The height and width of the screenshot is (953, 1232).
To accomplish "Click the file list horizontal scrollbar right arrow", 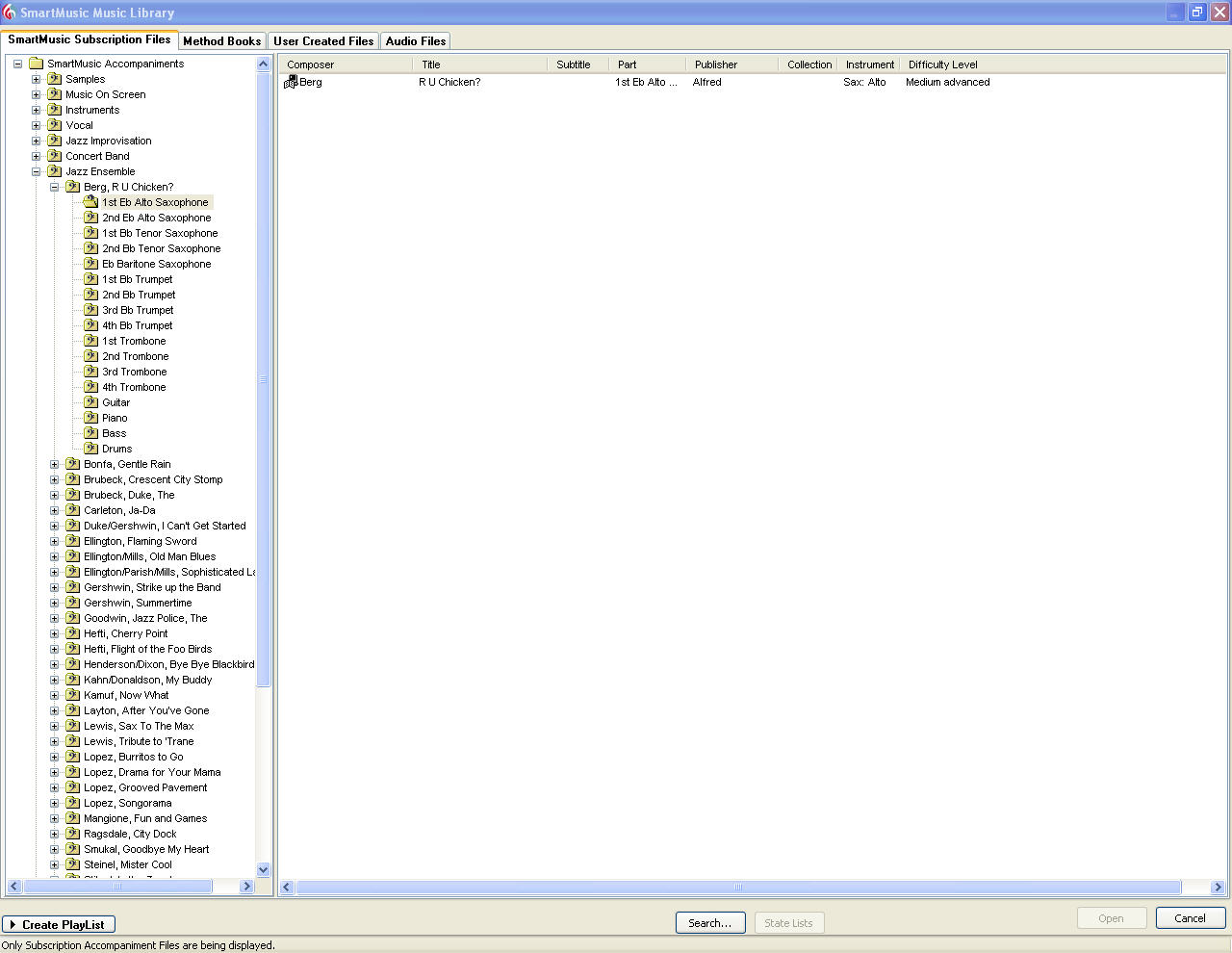I will [1218, 887].
